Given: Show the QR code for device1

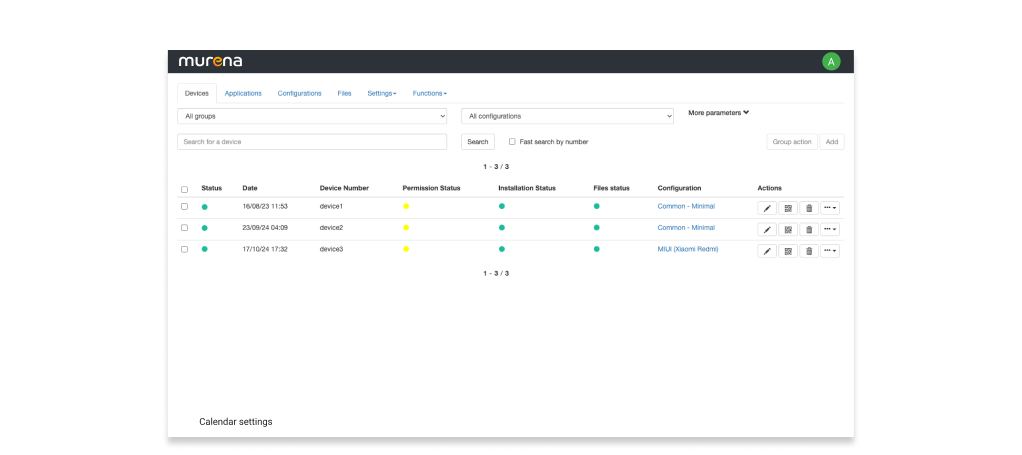Looking at the screenshot, I should coord(788,208).
